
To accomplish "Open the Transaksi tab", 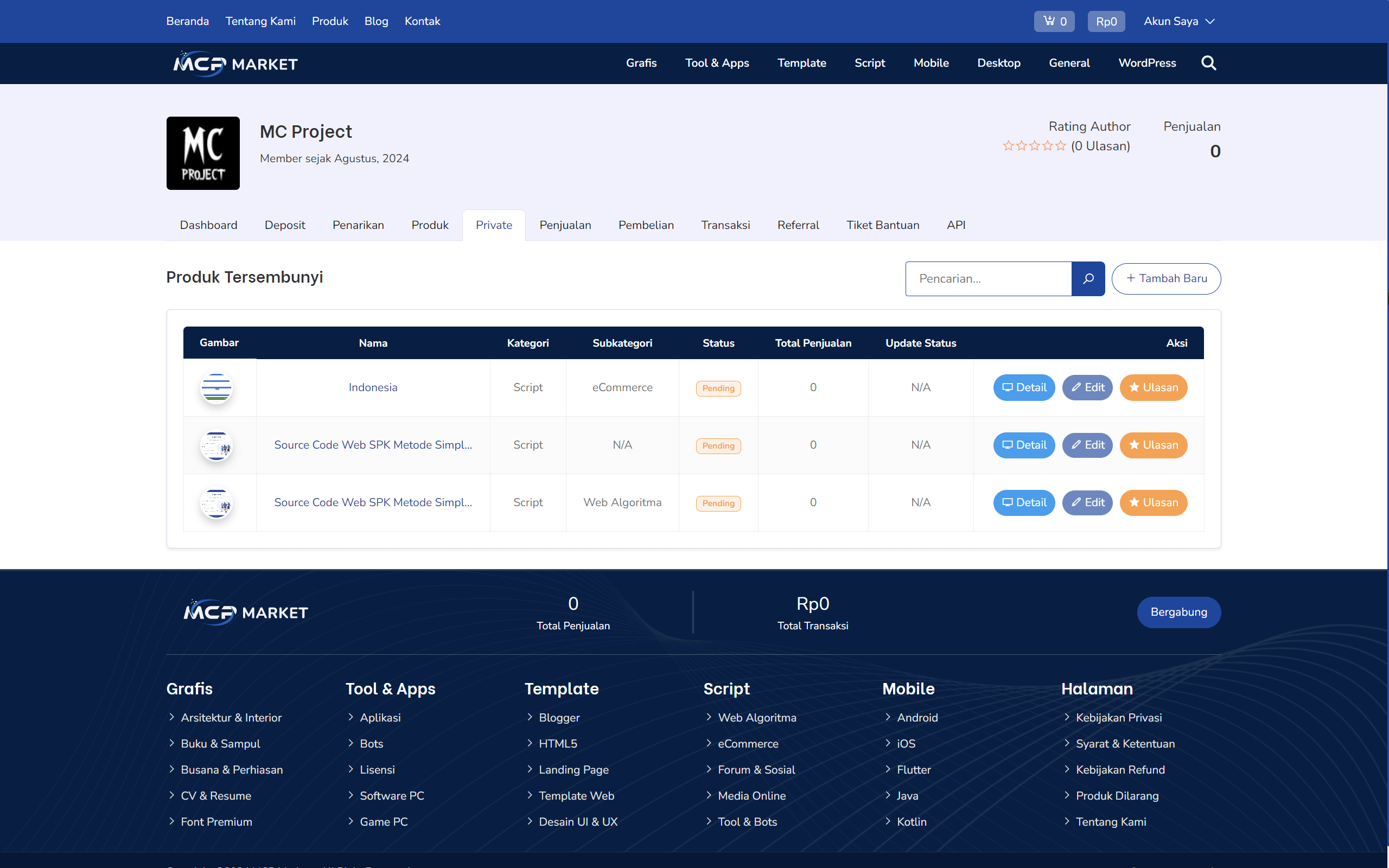I will pyautogui.click(x=725, y=225).
